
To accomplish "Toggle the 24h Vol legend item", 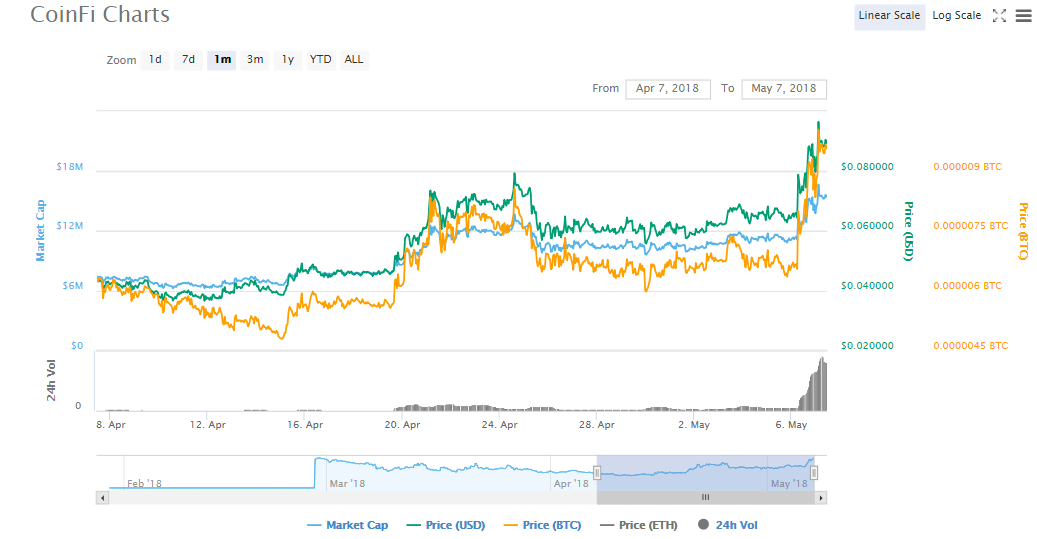I will point(729,525).
